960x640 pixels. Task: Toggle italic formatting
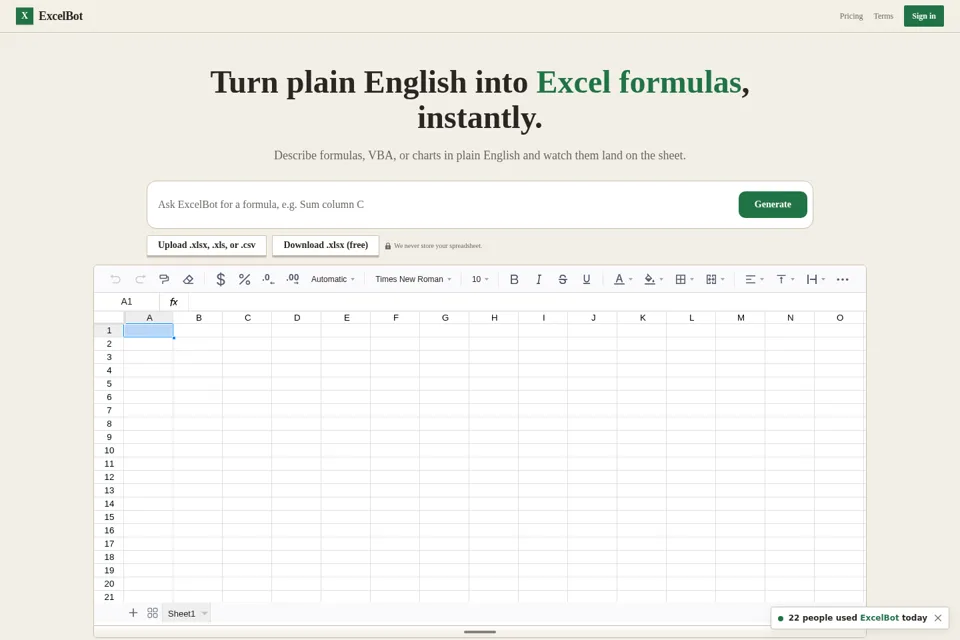pos(538,279)
